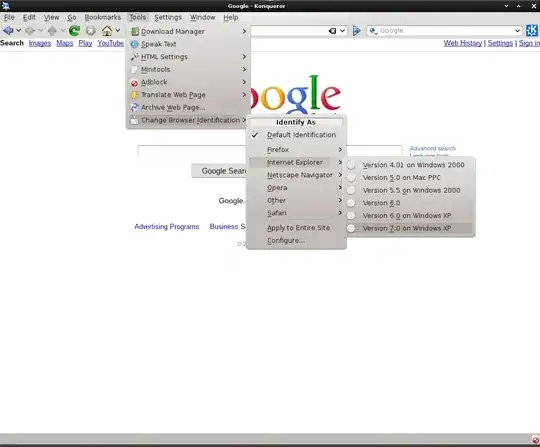Screen dimensions: 540x447
Task: Click the Google toolbar search field
Action: tap(444, 31)
